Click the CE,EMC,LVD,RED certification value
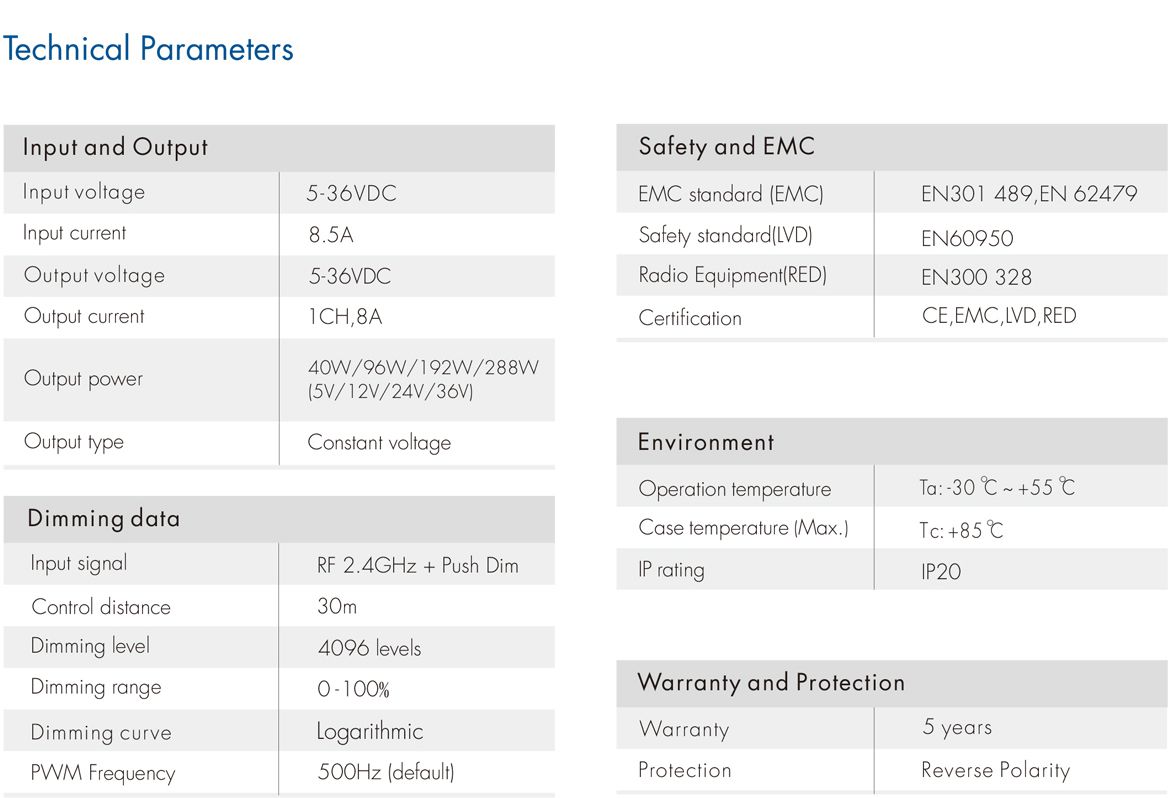This screenshot has width=1170, height=798. click(x=999, y=316)
